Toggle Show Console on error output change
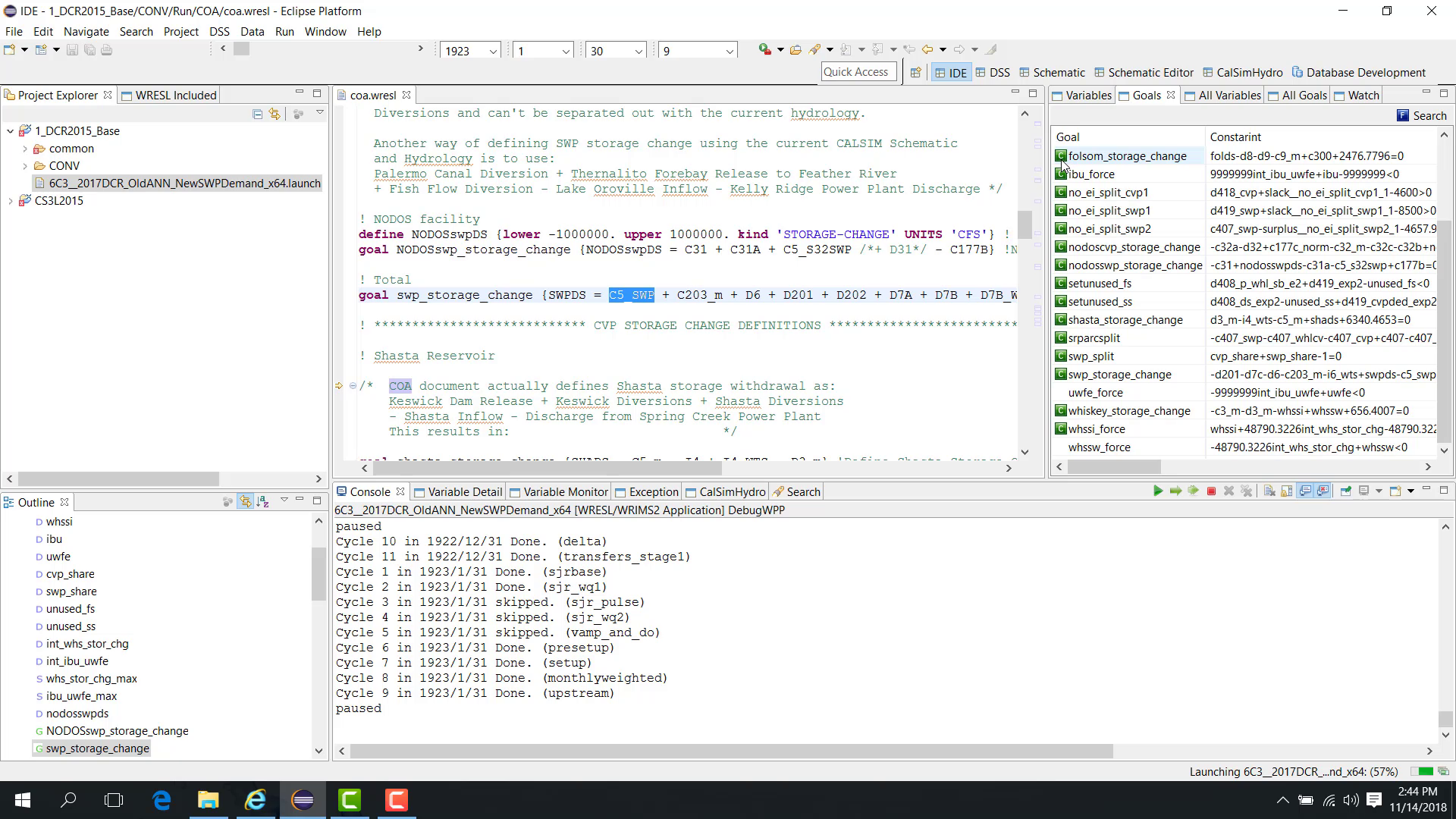 click(x=1323, y=491)
